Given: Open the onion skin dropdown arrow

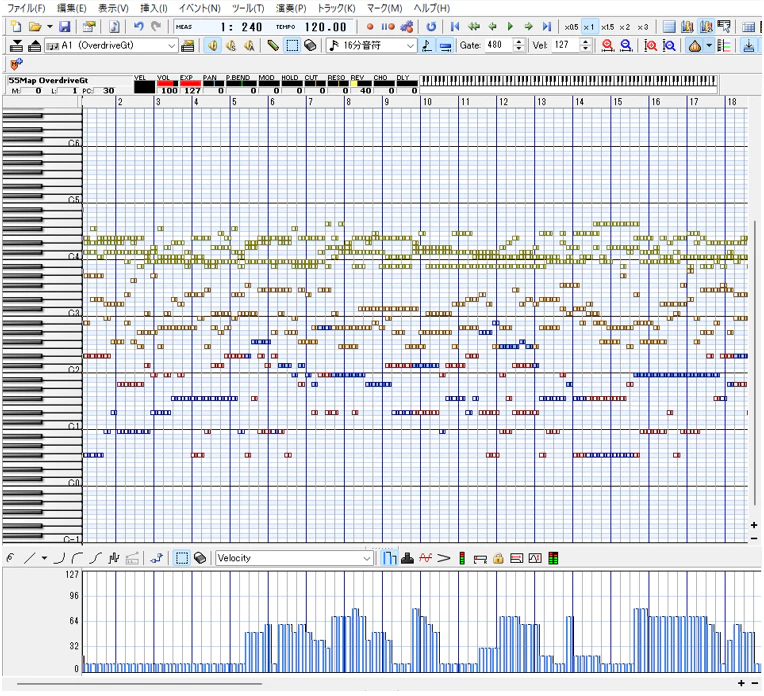Looking at the screenshot, I should coord(709,46).
